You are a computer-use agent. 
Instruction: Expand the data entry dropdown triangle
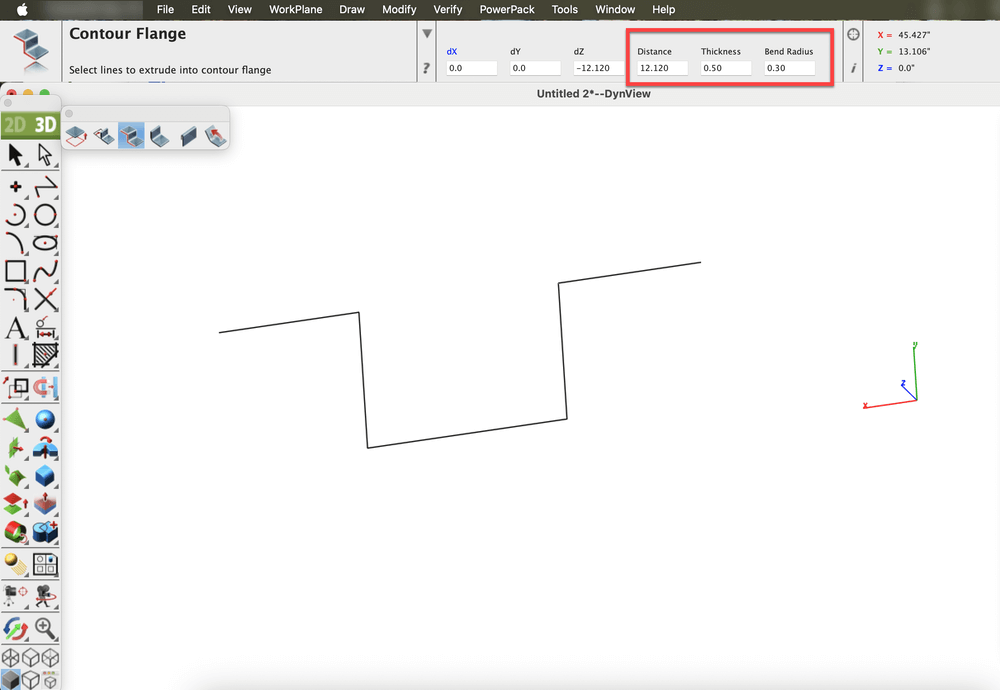427,34
